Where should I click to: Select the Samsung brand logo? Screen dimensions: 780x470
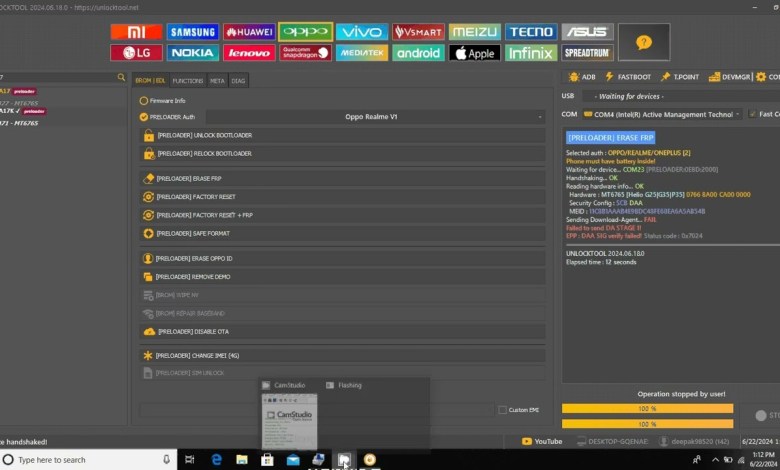193,32
